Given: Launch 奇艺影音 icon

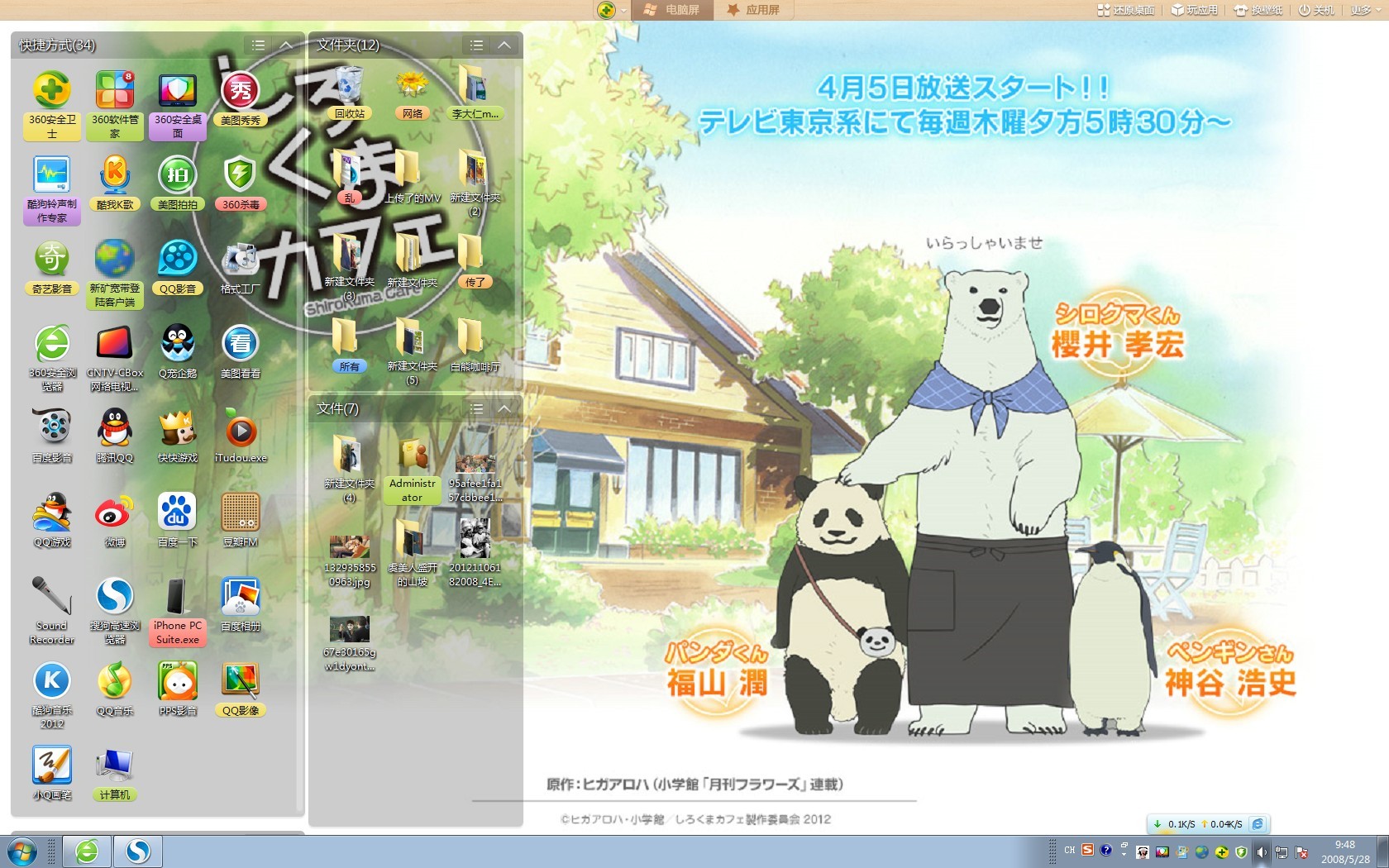Looking at the screenshot, I should [52, 267].
